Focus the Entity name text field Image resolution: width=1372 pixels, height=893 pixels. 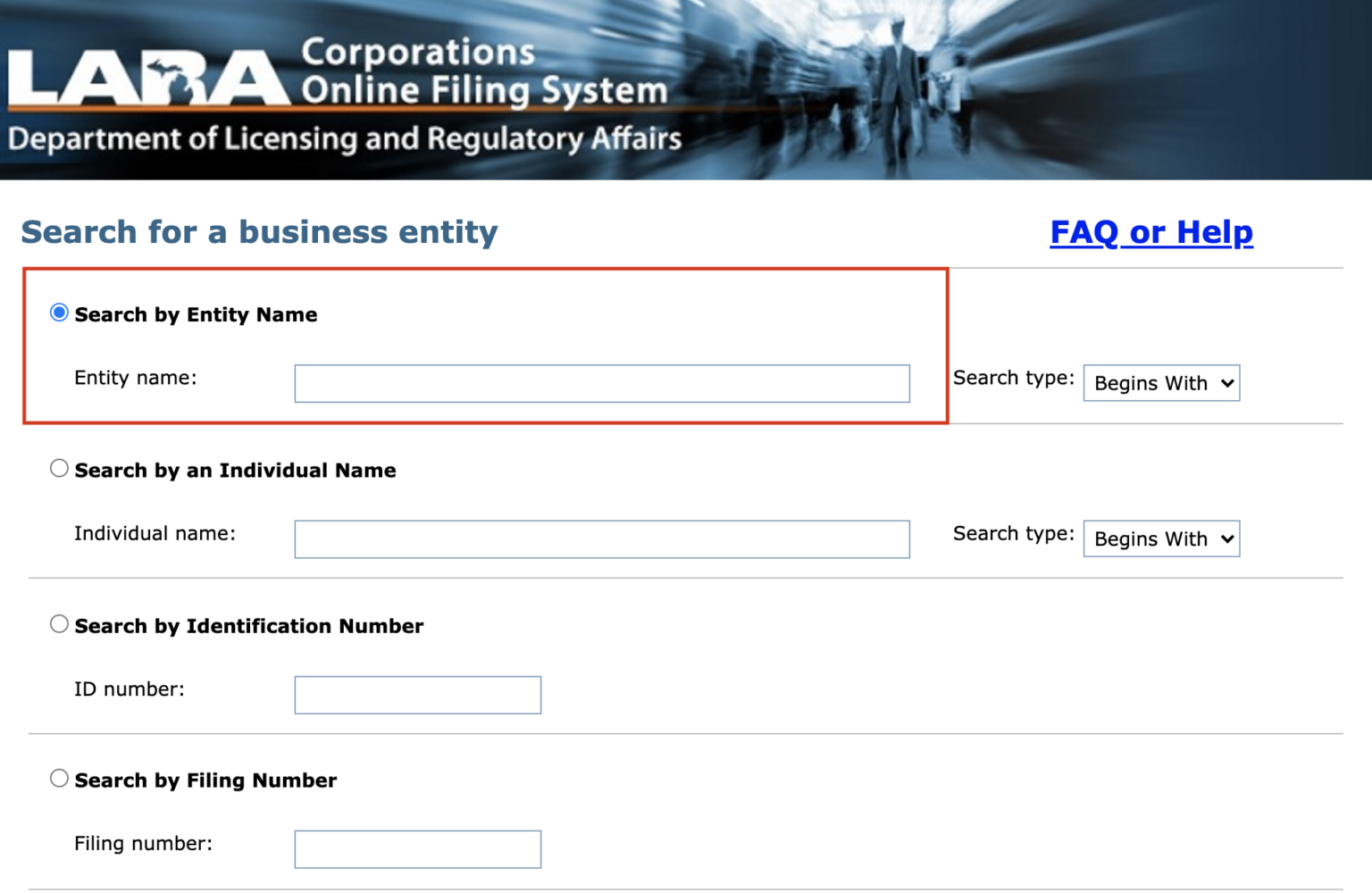click(601, 384)
